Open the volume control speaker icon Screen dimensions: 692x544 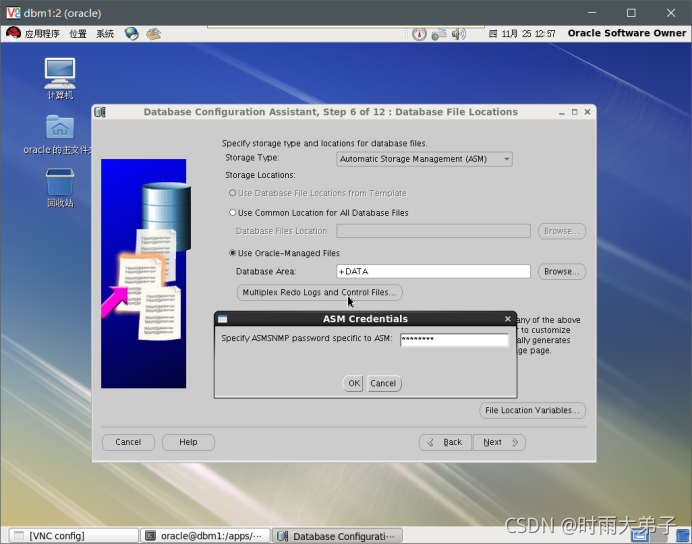pyautogui.click(x=459, y=34)
